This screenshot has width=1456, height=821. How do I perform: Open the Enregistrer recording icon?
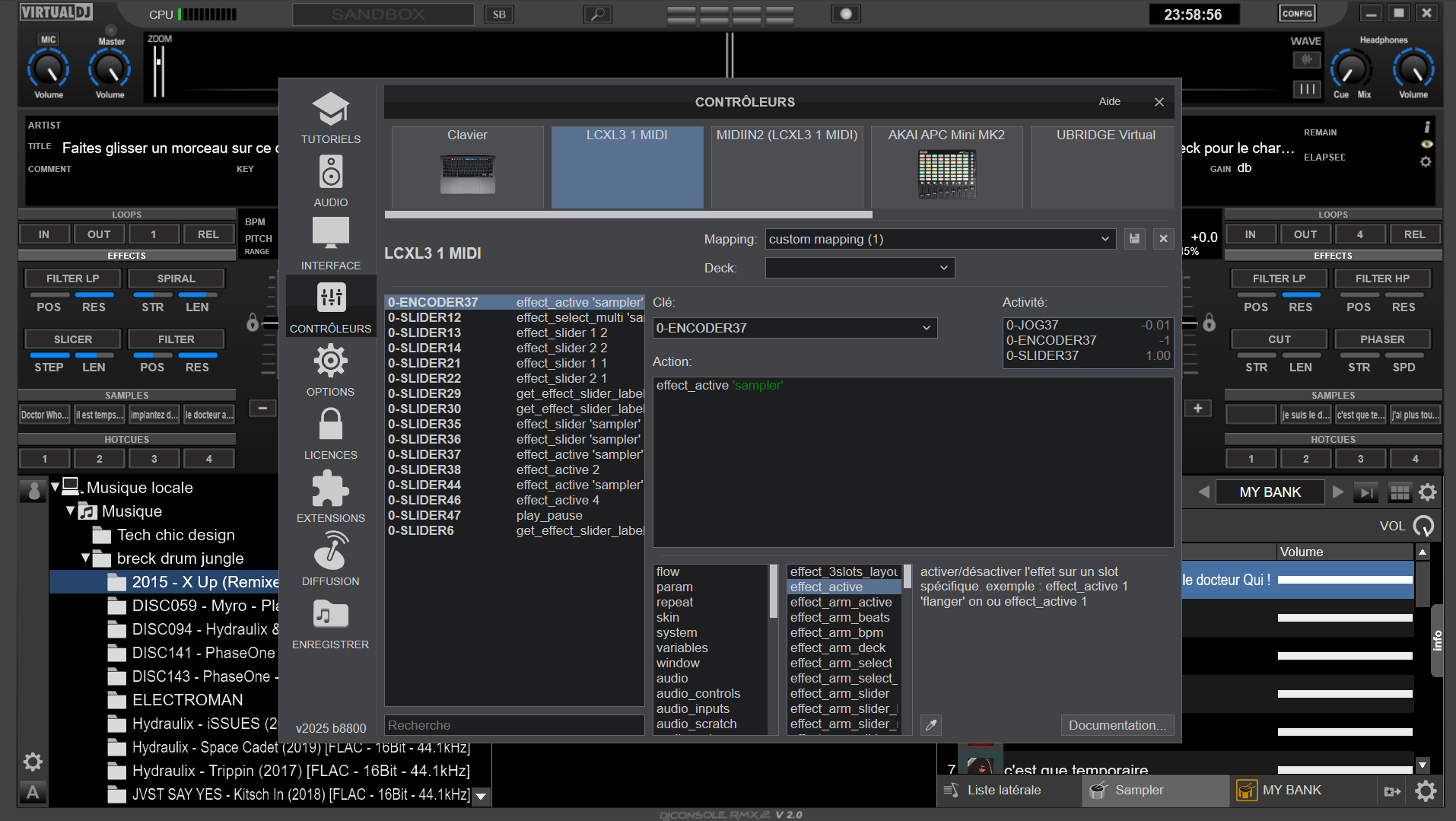[x=330, y=614]
